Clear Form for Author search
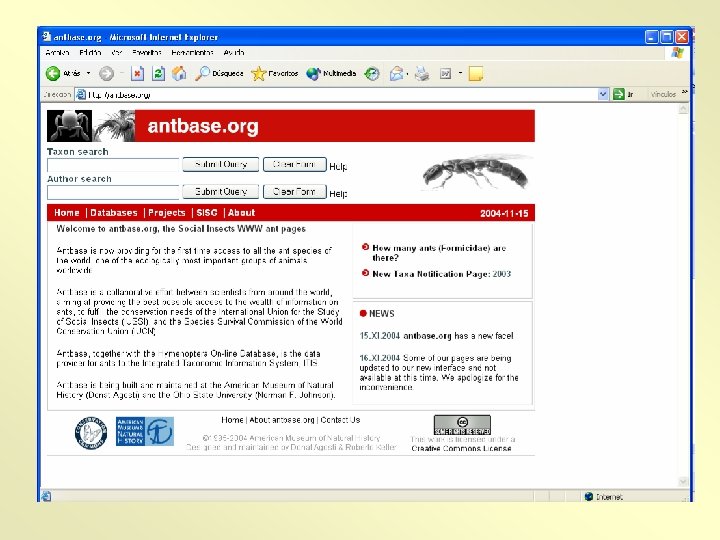 (294, 191)
